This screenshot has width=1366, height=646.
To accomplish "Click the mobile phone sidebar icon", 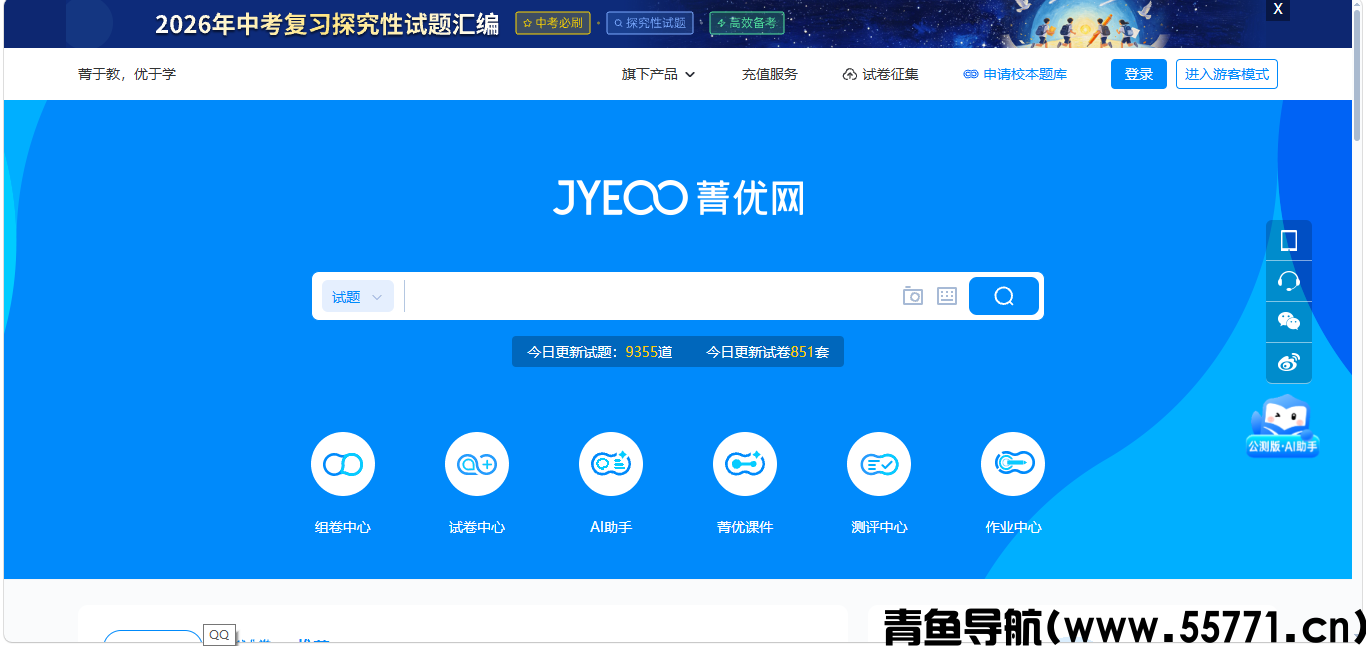I will pos(1289,240).
